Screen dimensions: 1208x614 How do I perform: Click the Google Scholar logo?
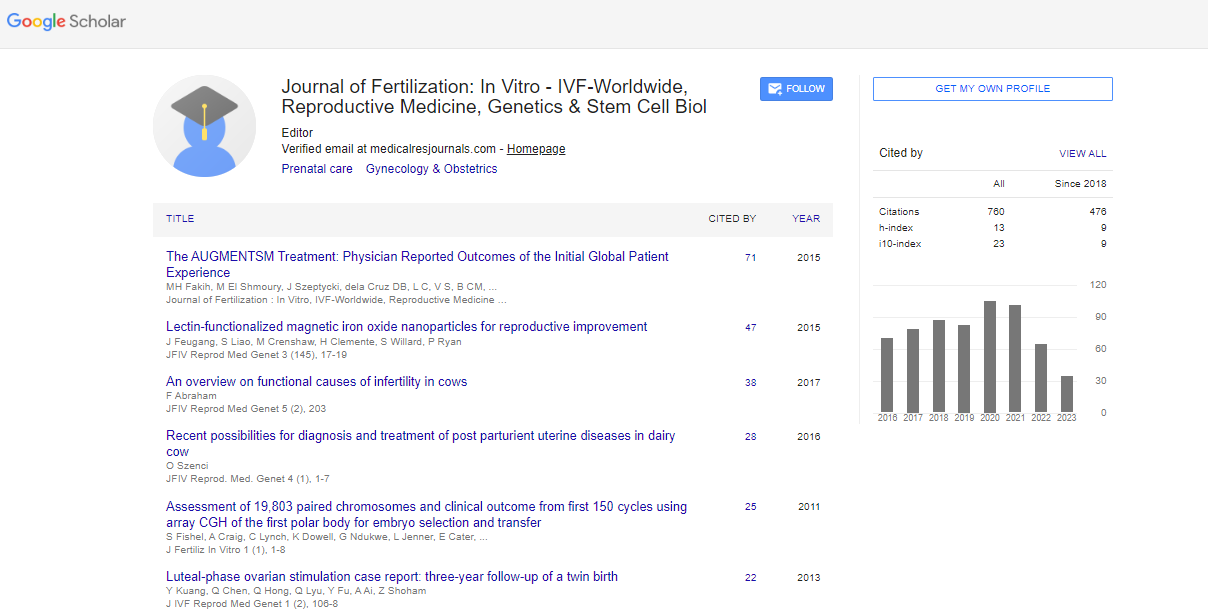coord(66,21)
